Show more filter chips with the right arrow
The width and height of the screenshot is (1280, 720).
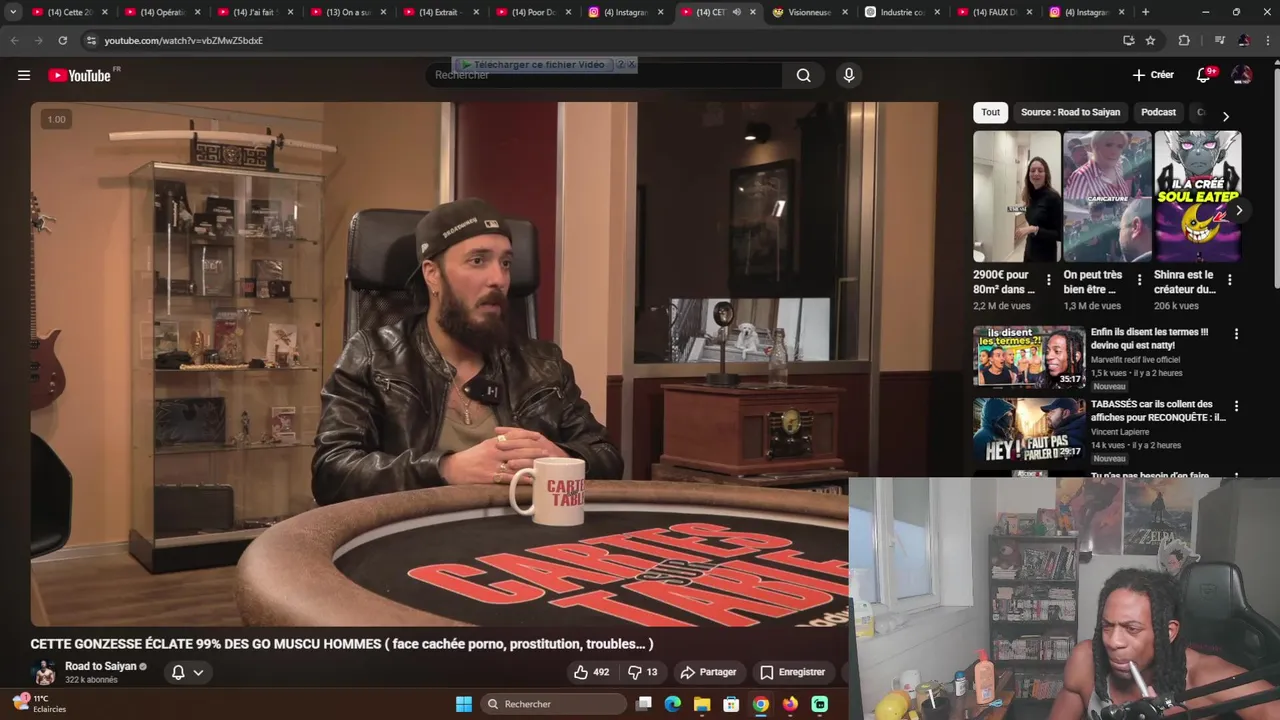point(1226,116)
